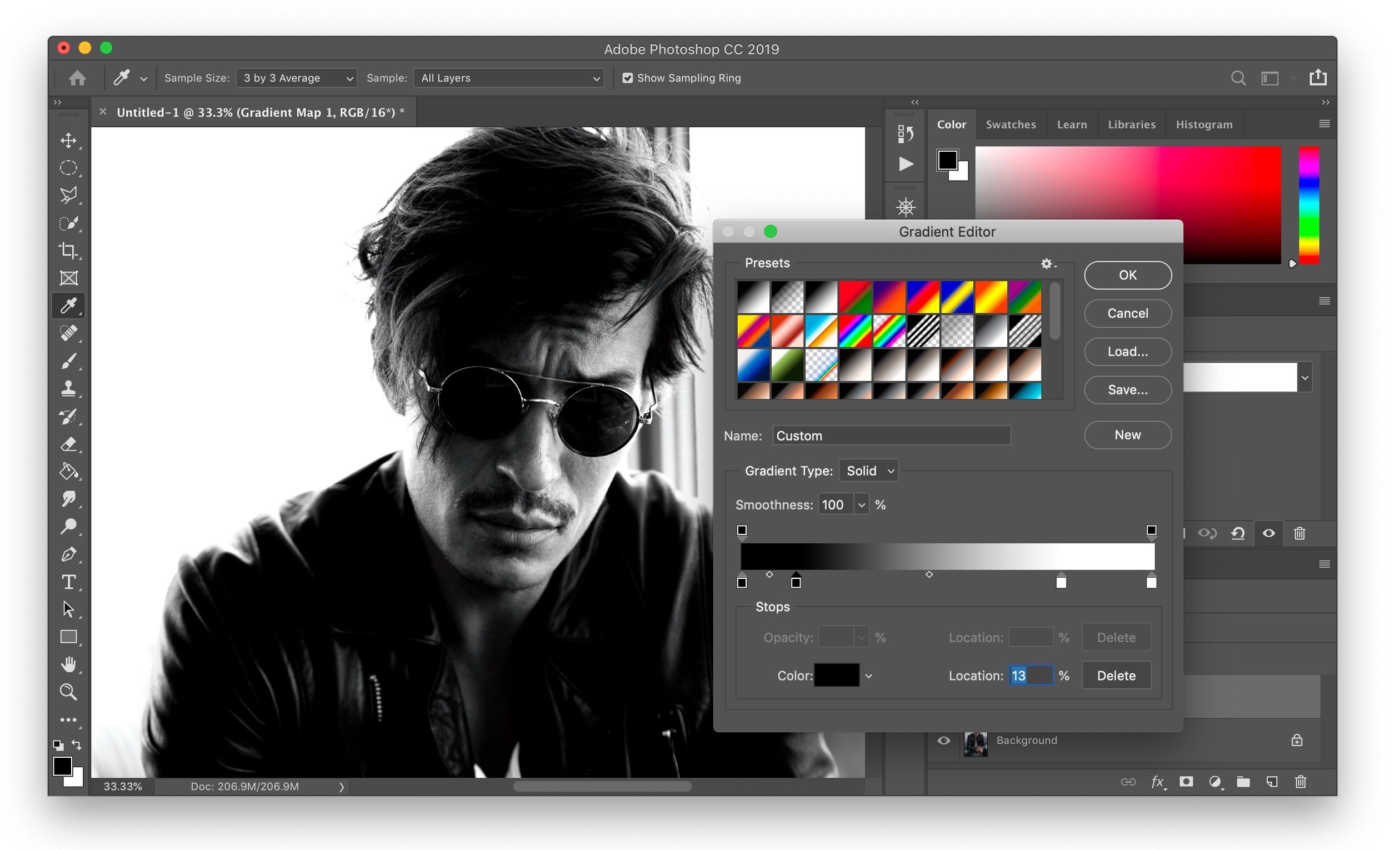Select the Clone Stamp tool

(x=69, y=389)
